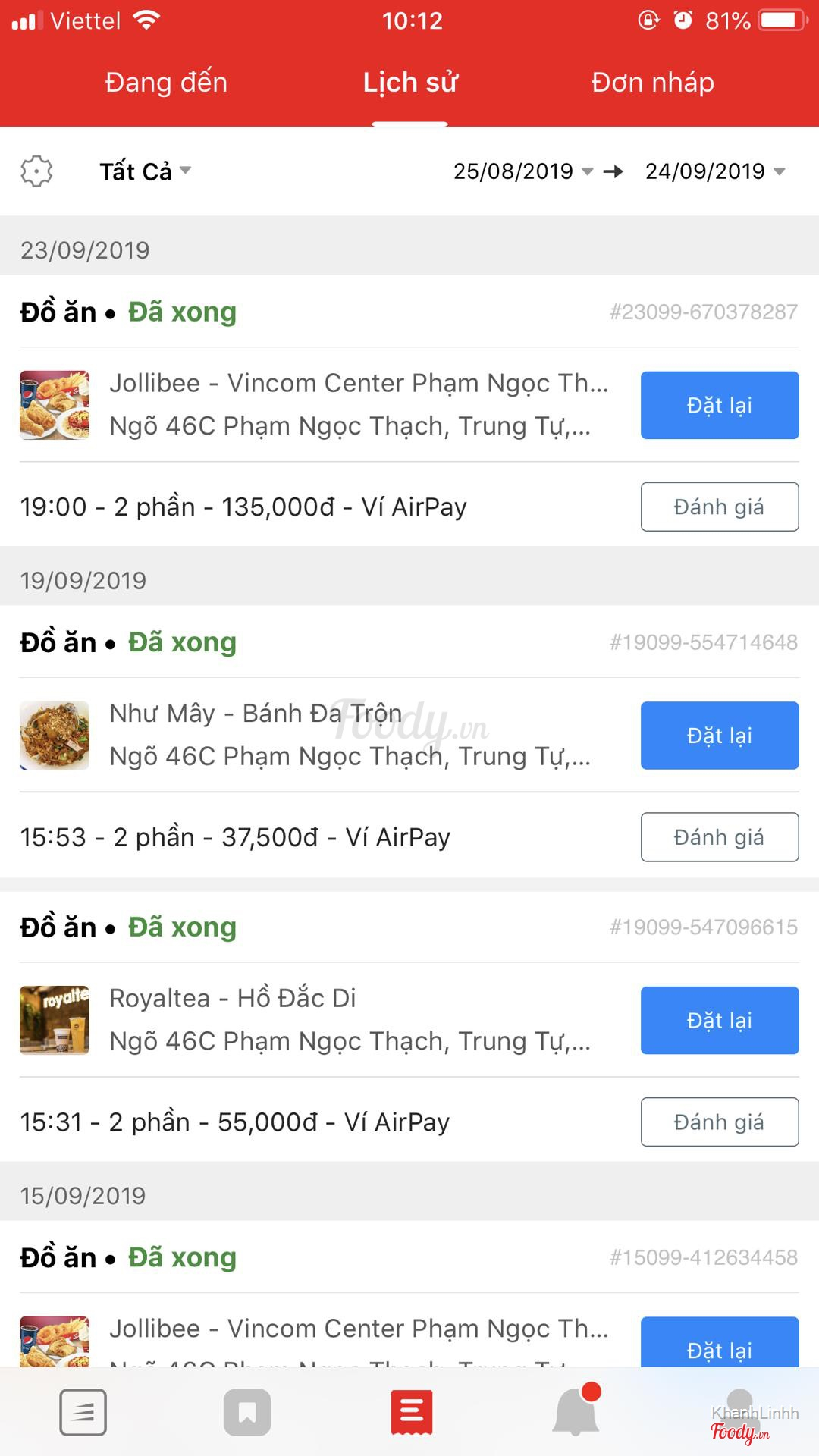
Task: Select the Lịch sử tab
Action: coord(410,83)
